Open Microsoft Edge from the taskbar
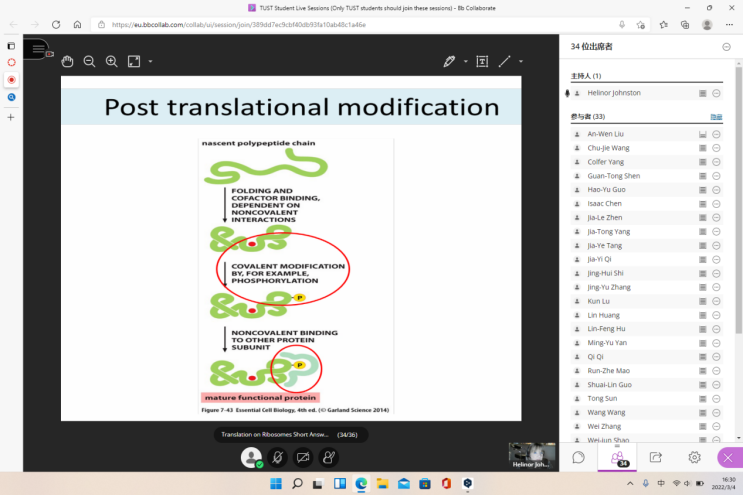The width and height of the screenshot is (743, 495). [x=361, y=484]
